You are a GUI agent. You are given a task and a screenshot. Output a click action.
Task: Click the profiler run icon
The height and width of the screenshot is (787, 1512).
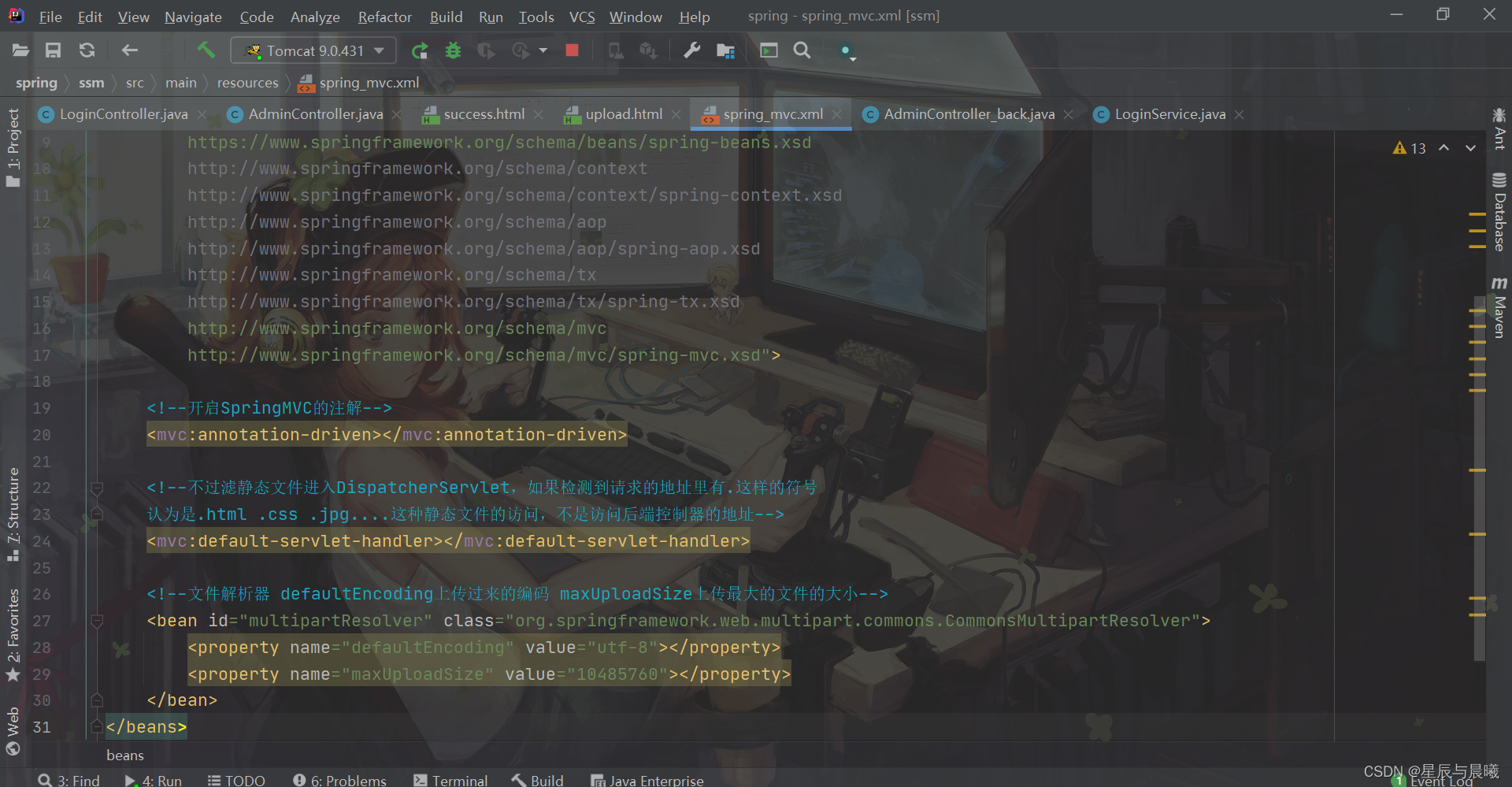pyautogui.click(x=521, y=51)
